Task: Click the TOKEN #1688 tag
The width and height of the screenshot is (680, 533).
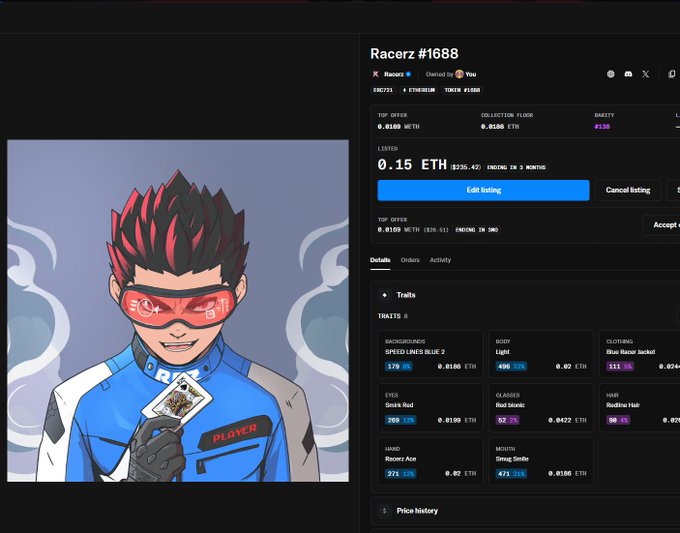Action: 462,90
